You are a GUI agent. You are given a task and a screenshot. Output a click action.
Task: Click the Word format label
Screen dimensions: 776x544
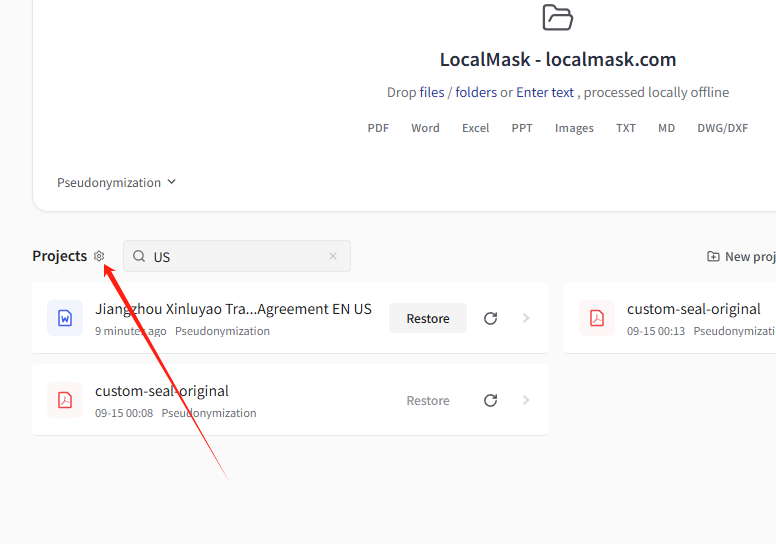click(x=425, y=128)
